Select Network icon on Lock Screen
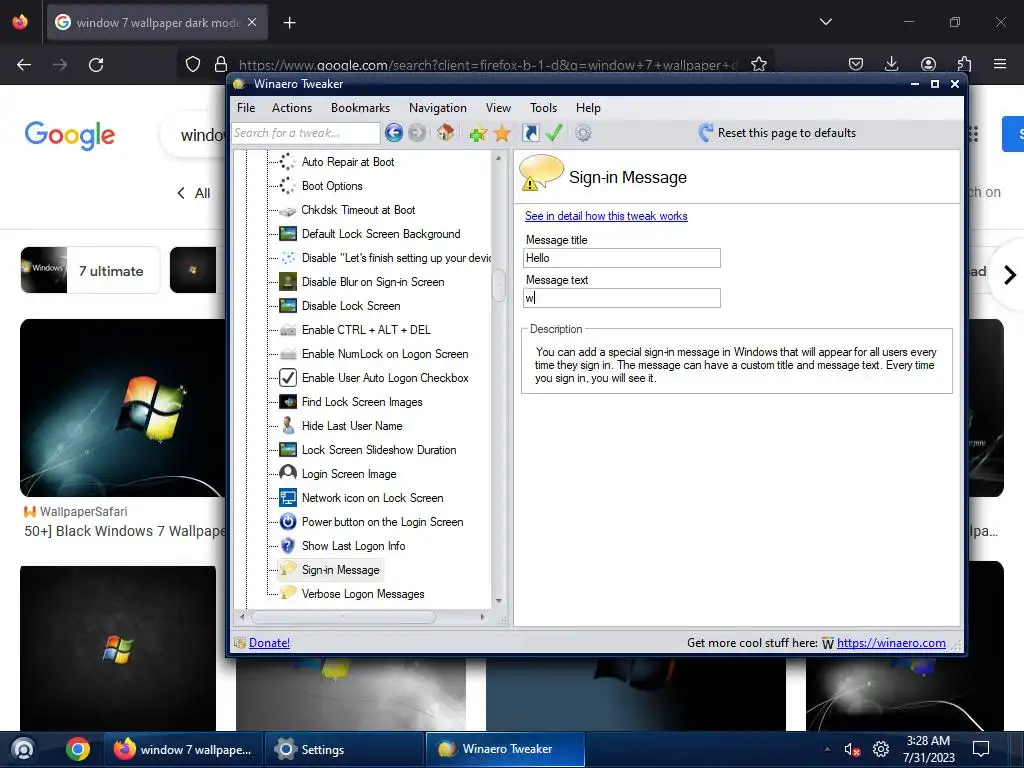The height and width of the screenshot is (768, 1024). coord(372,498)
